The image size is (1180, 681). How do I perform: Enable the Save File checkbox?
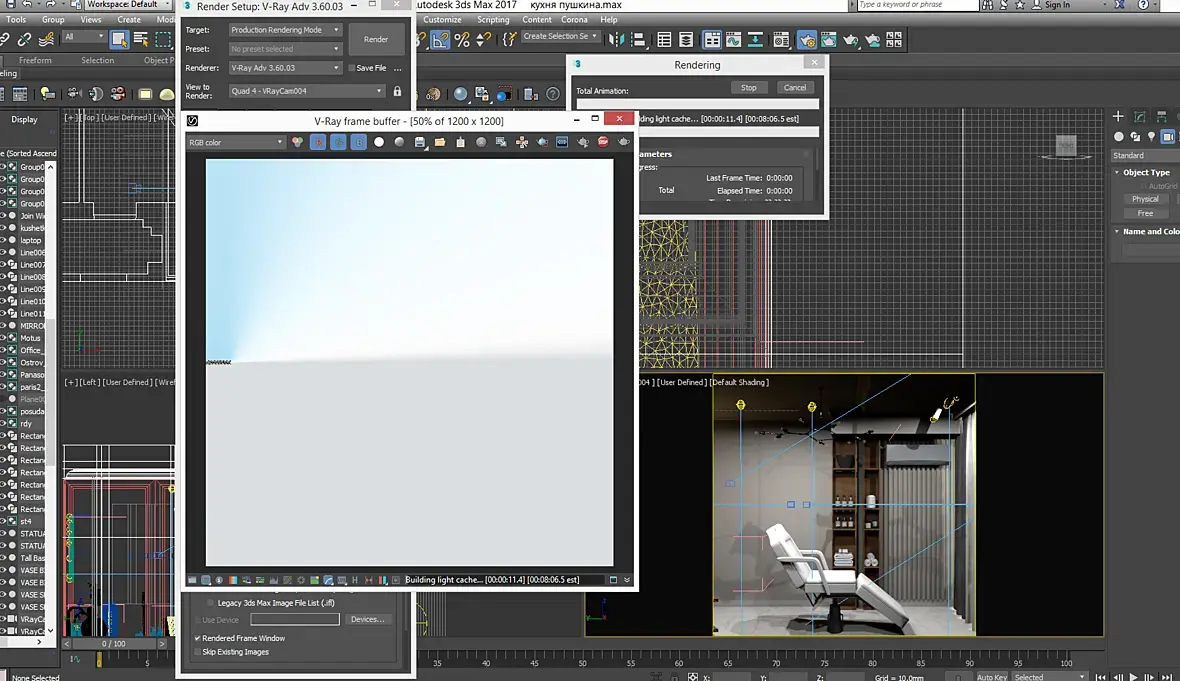[x=351, y=68]
